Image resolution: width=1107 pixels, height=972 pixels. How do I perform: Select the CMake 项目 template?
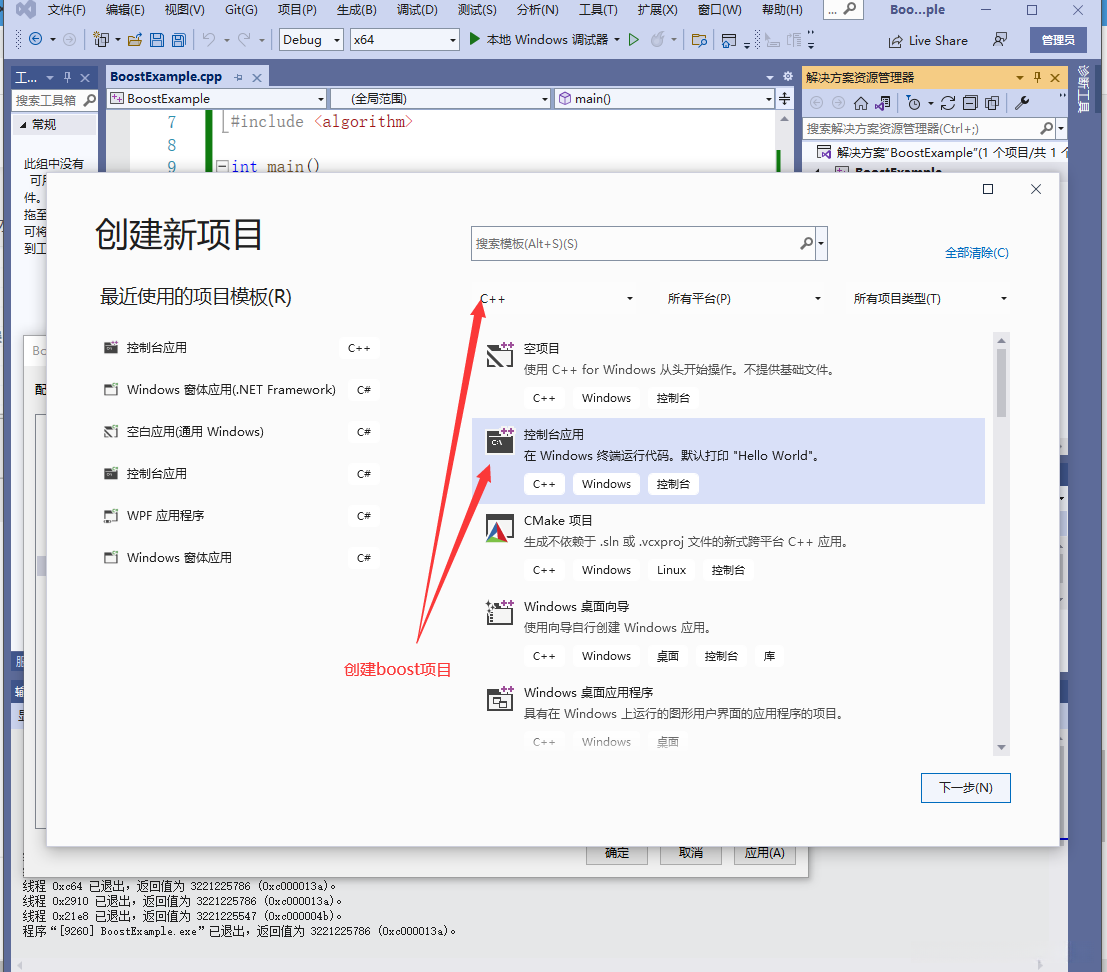[x=728, y=546]
